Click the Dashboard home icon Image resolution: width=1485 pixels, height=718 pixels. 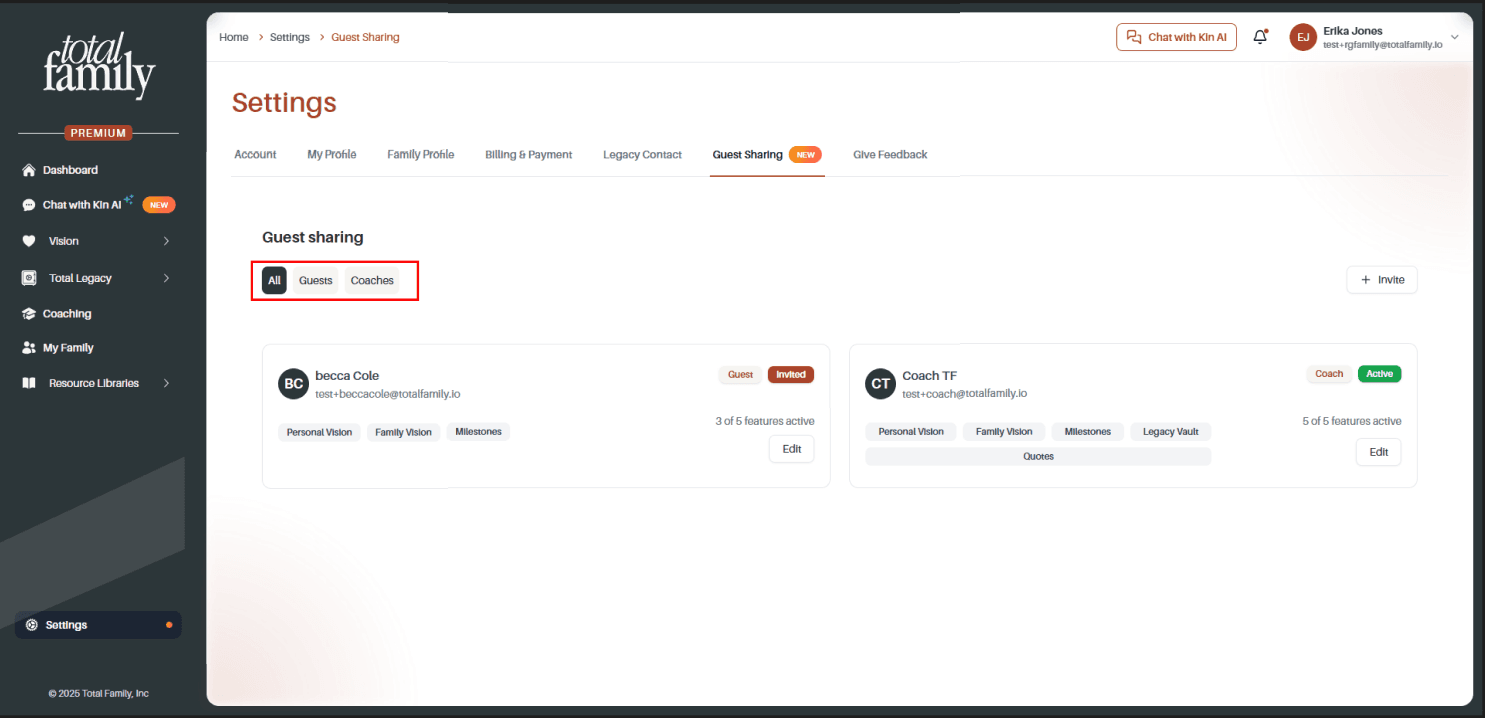(29, 170)
